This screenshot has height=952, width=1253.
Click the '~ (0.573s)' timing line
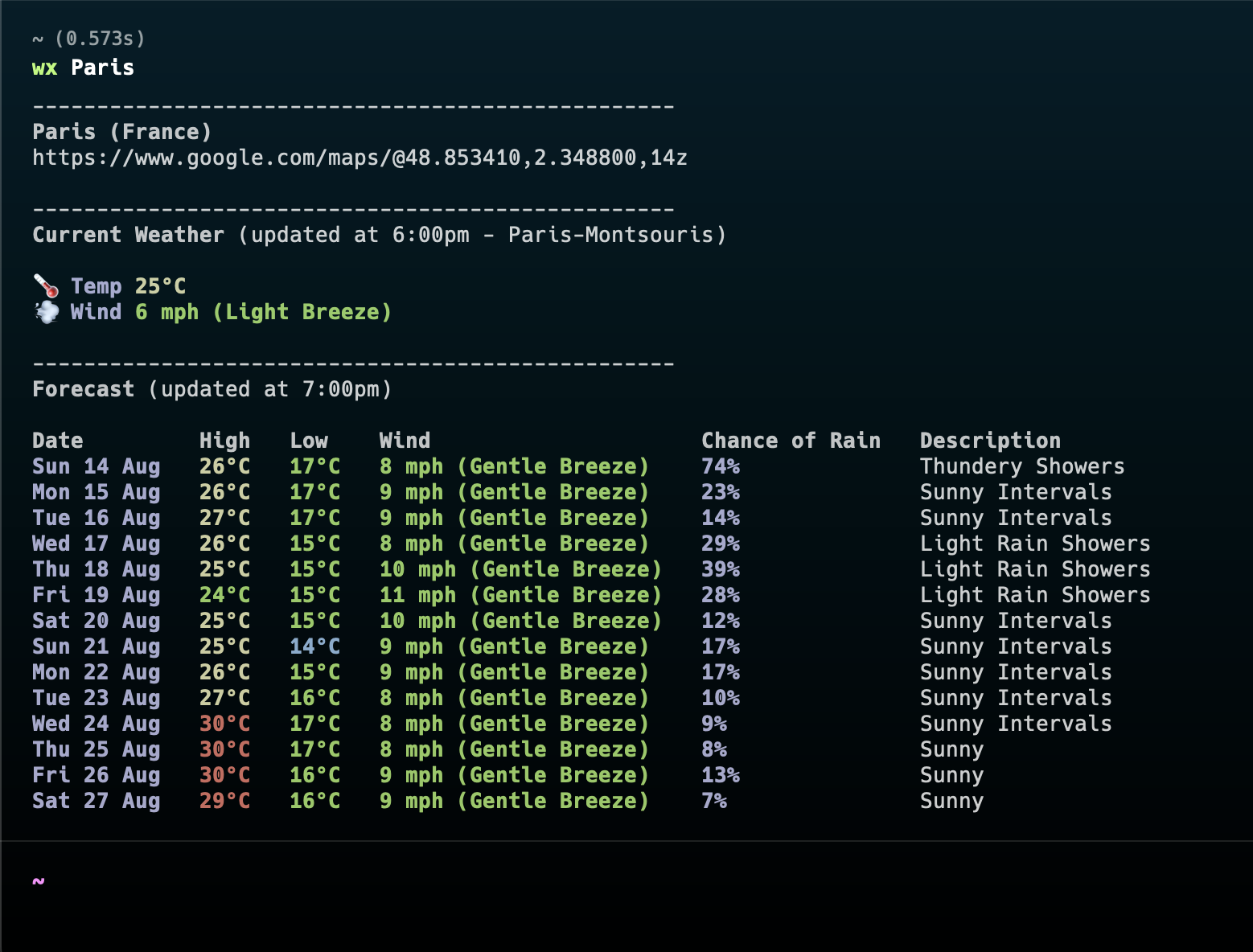(88, 39)
